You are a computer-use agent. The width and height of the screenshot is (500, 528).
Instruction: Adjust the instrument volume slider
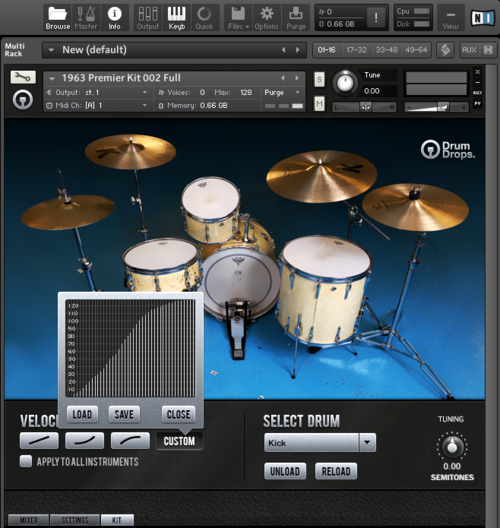[436, 107]
